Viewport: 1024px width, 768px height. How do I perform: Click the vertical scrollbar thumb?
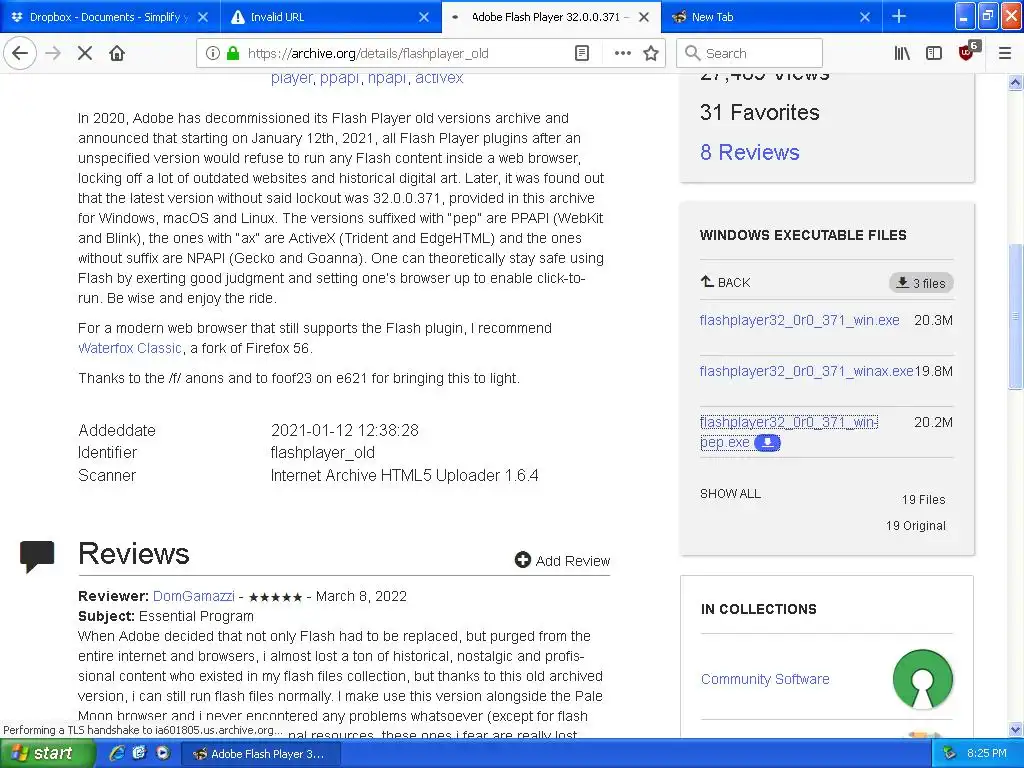click(1015, 317)
